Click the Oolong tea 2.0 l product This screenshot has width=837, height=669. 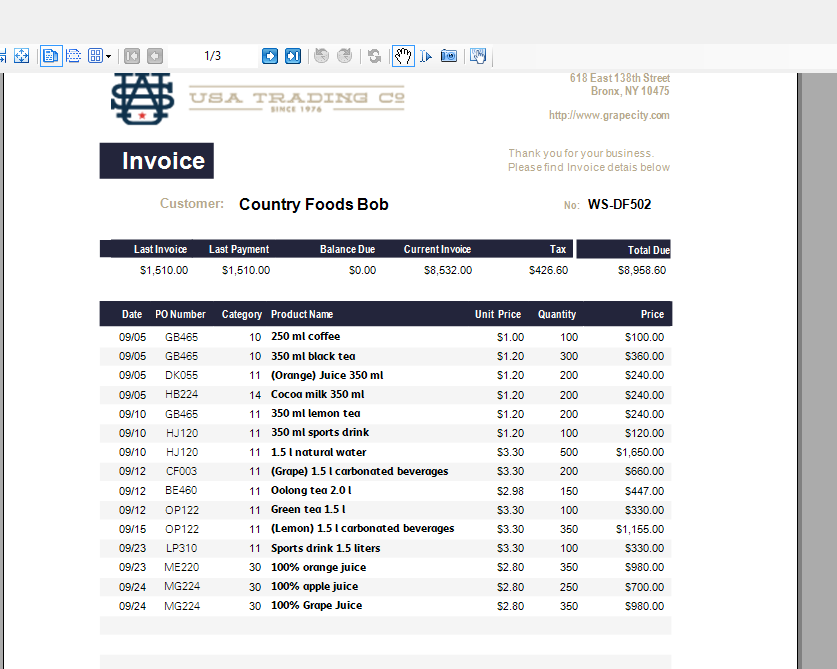(x=311, y=491)
